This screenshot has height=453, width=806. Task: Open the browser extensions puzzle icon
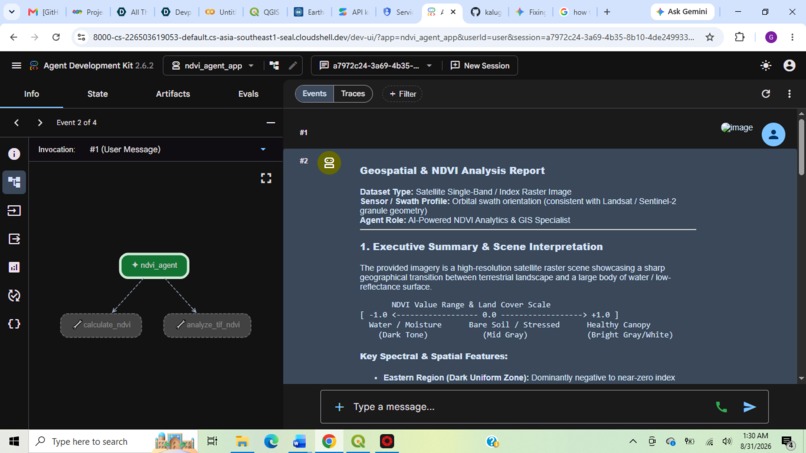[x=740, y=37]
